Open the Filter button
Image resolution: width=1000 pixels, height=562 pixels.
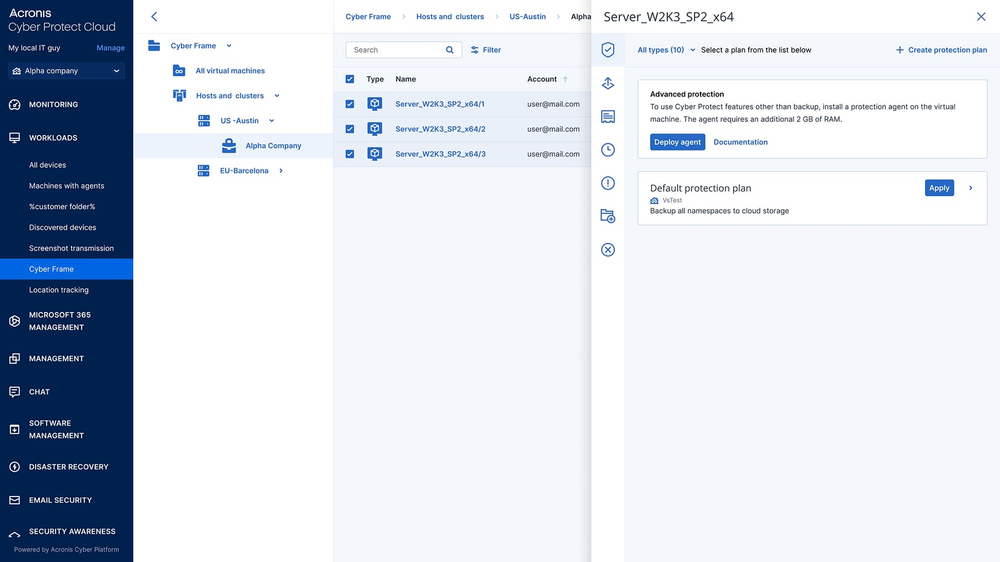pos(486,50)
